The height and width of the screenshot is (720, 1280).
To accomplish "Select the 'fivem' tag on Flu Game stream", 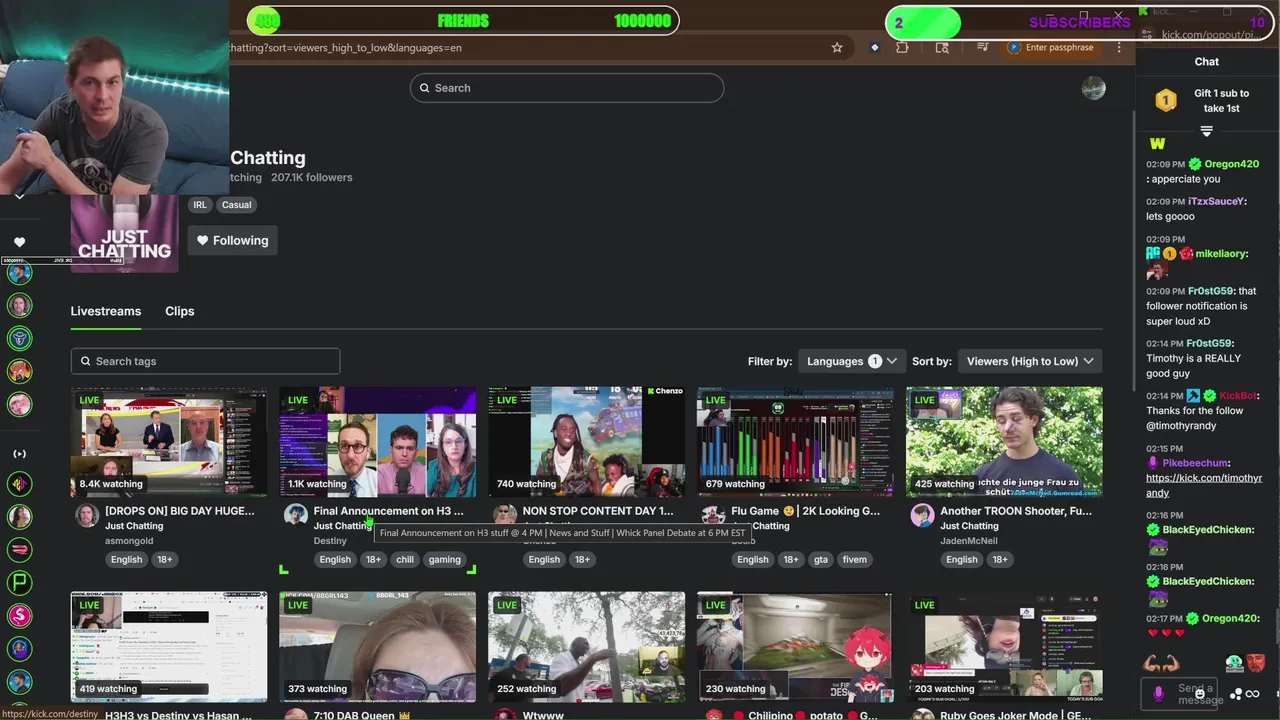I will coord(855,560).
